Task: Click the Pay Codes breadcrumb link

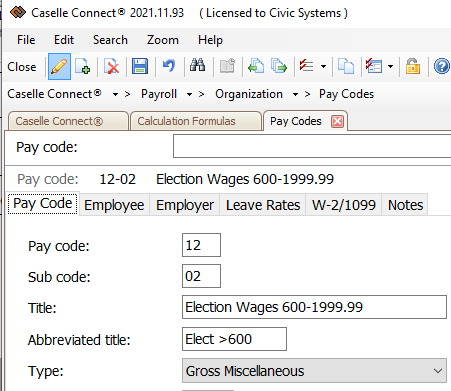Action: tap(347, 94)
